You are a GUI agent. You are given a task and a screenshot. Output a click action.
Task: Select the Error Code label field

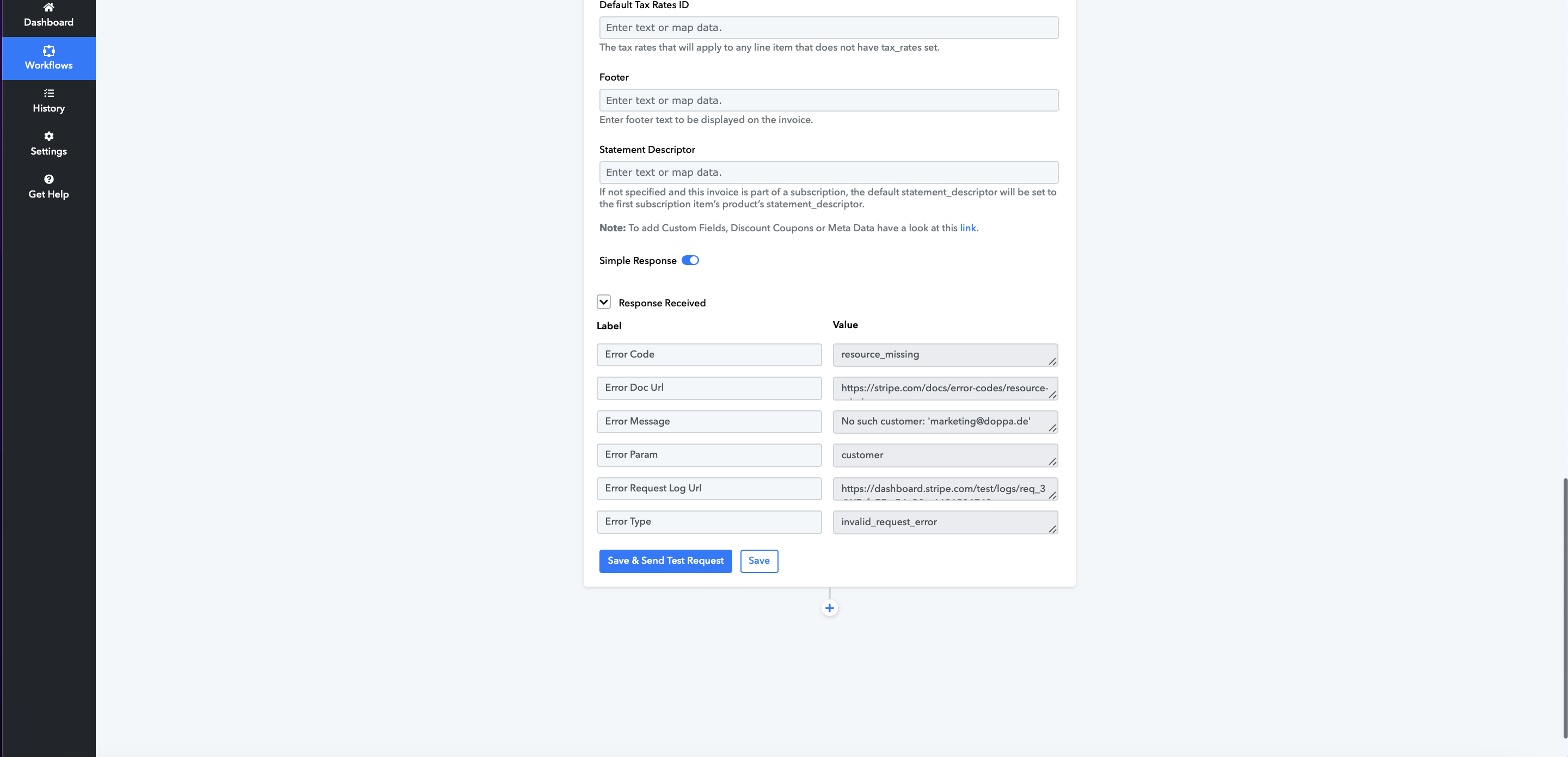click(709, 355)
